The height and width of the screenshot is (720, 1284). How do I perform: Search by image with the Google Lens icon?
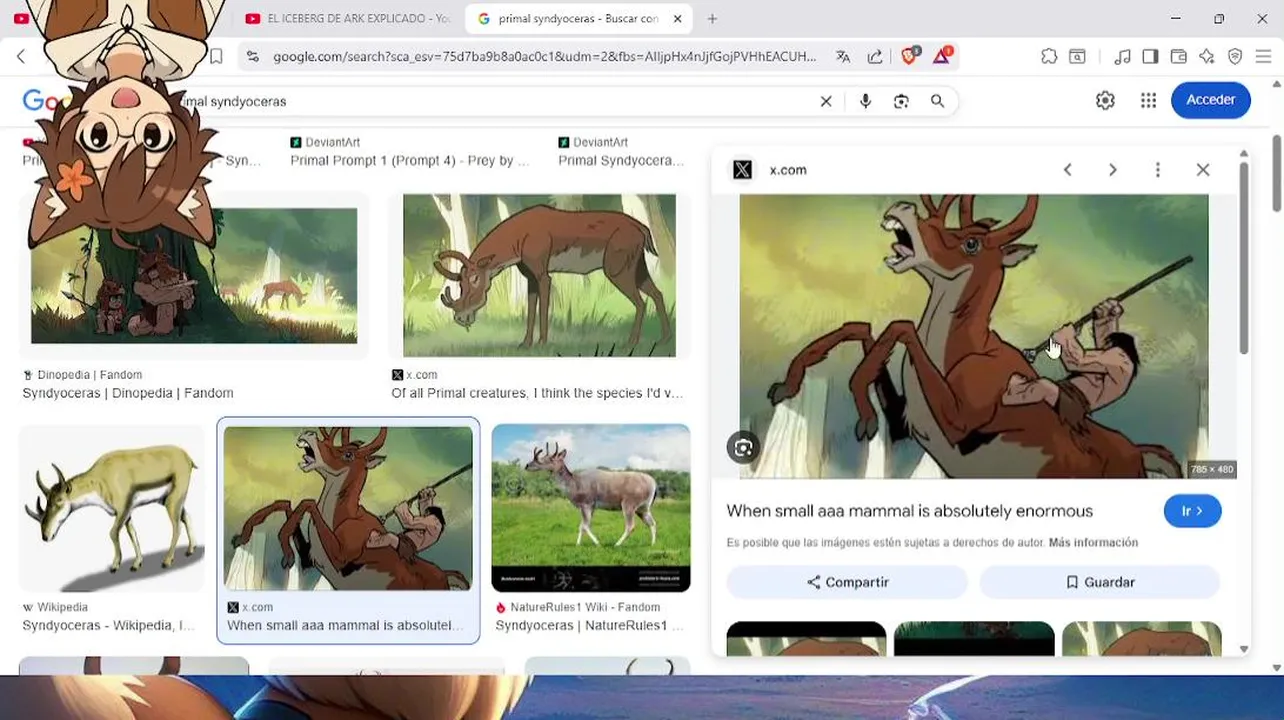point(901,101)
